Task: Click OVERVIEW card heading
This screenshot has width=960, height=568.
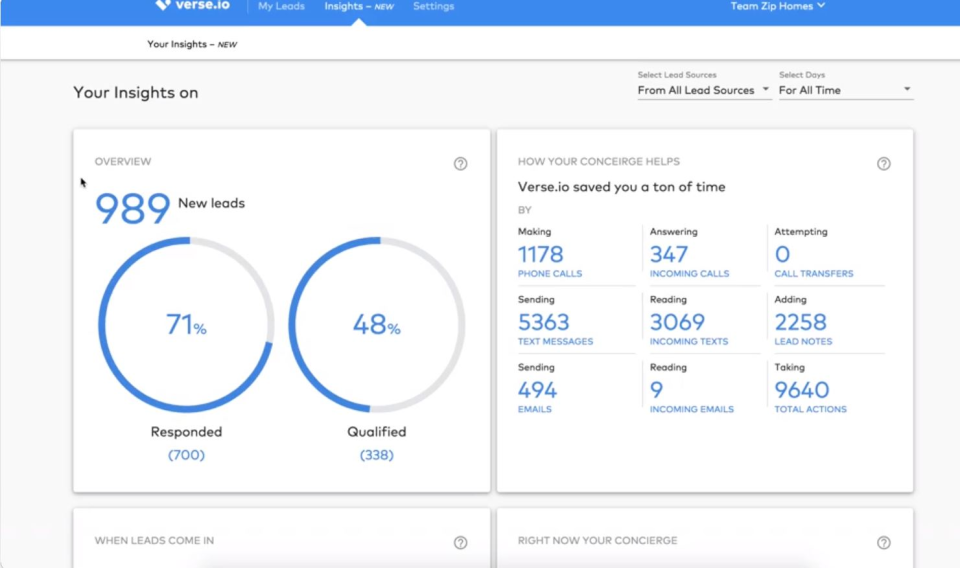Action: [122, 162]
